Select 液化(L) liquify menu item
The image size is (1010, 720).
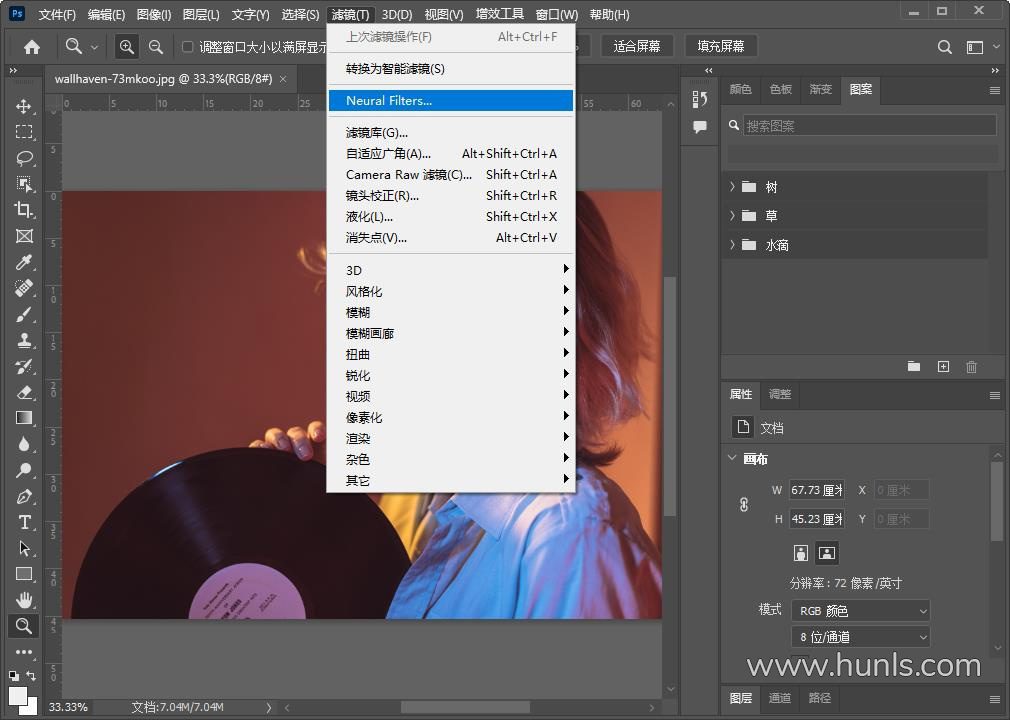click(451, 216)
